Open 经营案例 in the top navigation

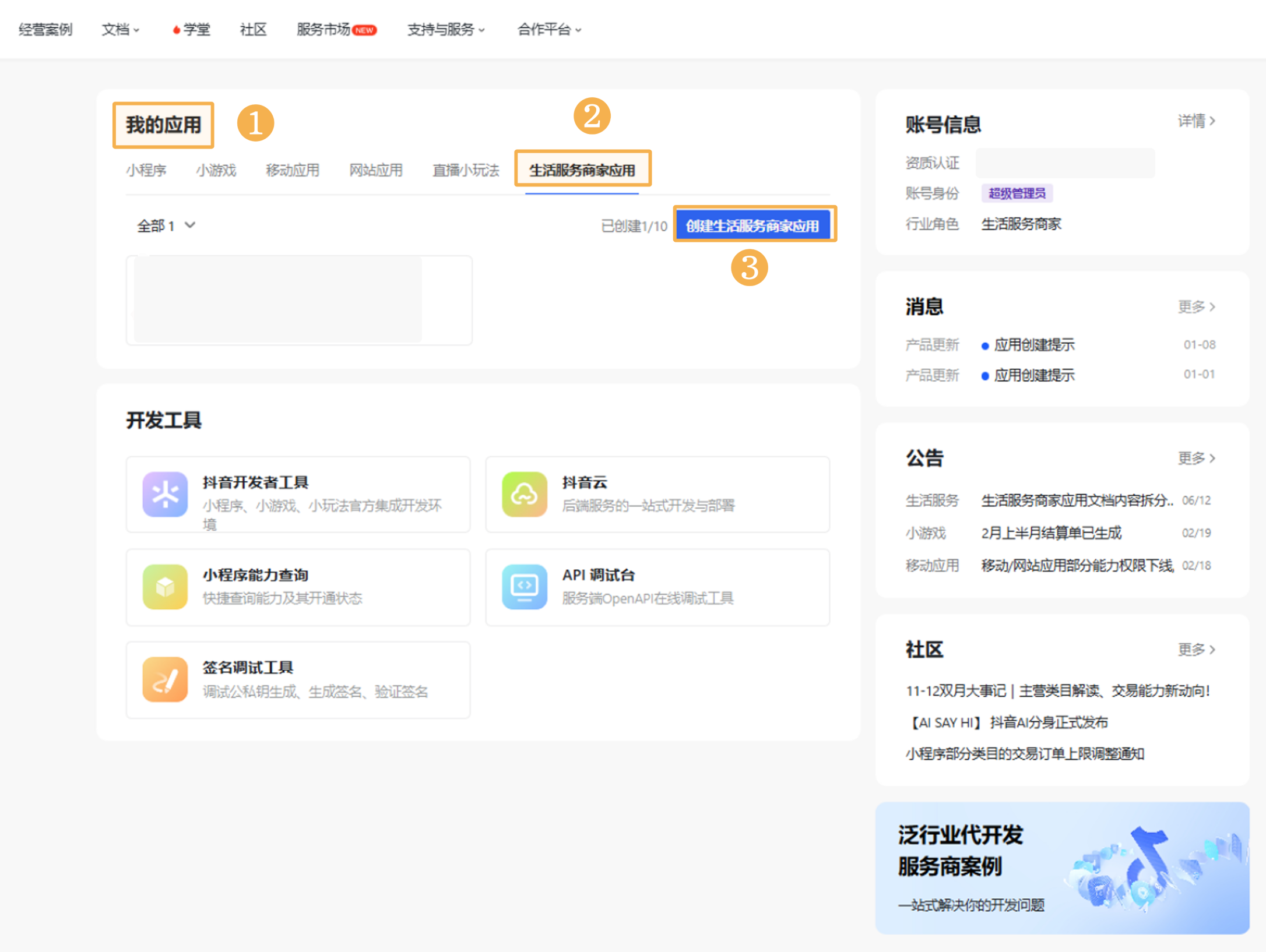45,30
